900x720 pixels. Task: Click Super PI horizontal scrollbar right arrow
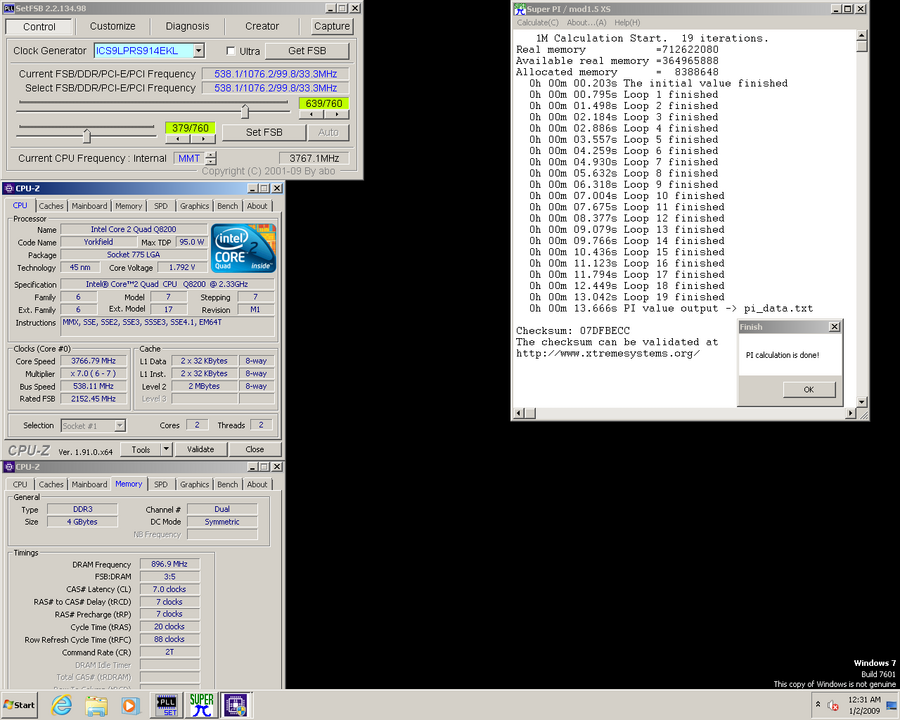coord(851,413)
